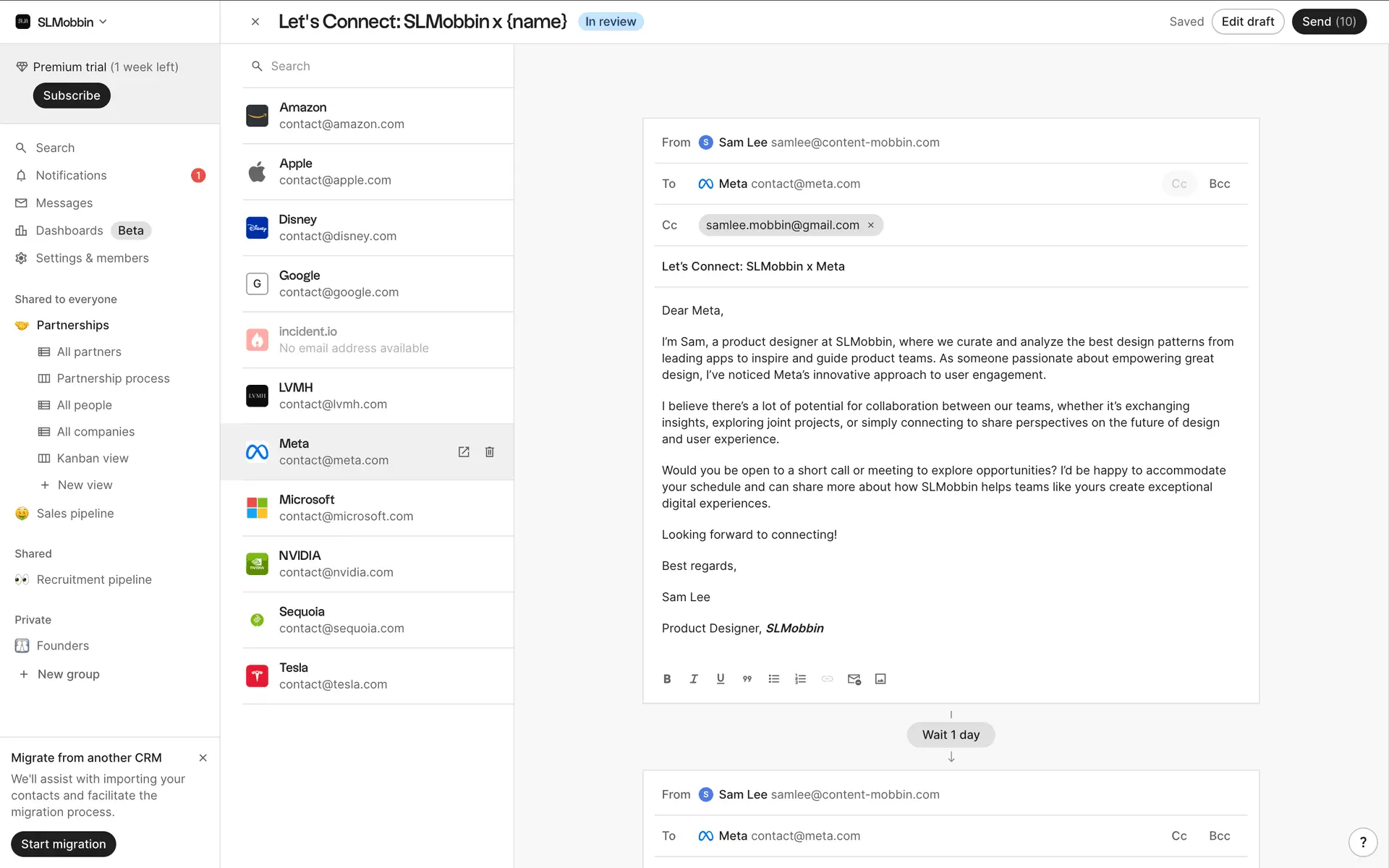Toggle italic formatting in email editor
The height and width of the screenshot is (868, 1389).
click(x=694, y=678)
